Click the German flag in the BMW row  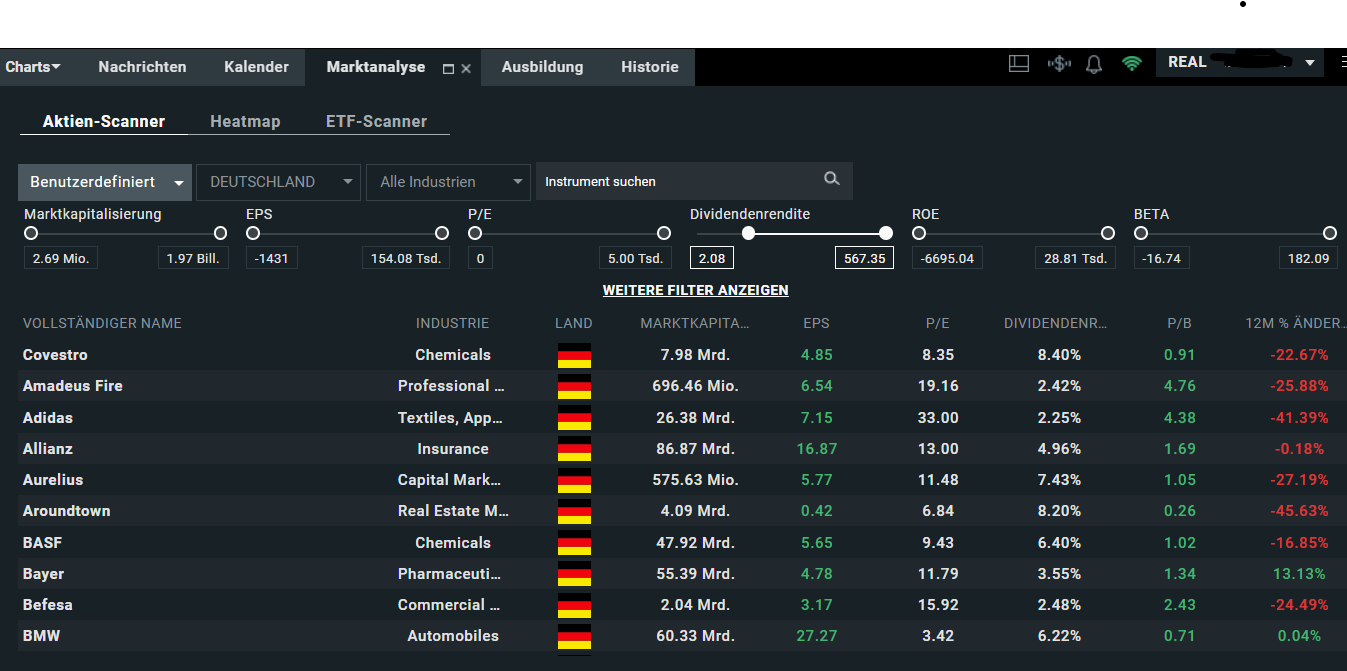click(574, 636)
